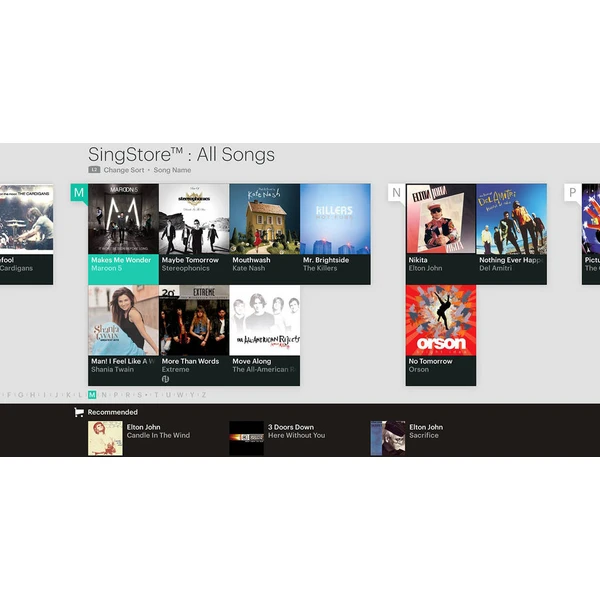The image size is (600, 600).
Task: Click 'Del Amitri' artist label
Action: [496, 268]
